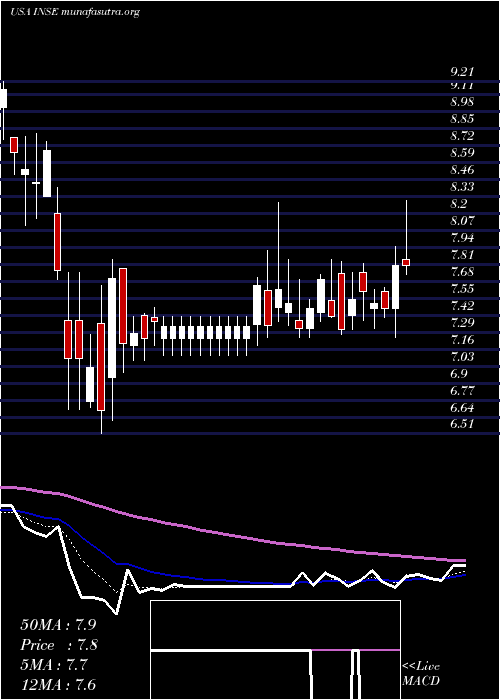
Task: Click the 6.64 price axis label
Action: click(462, 408)
